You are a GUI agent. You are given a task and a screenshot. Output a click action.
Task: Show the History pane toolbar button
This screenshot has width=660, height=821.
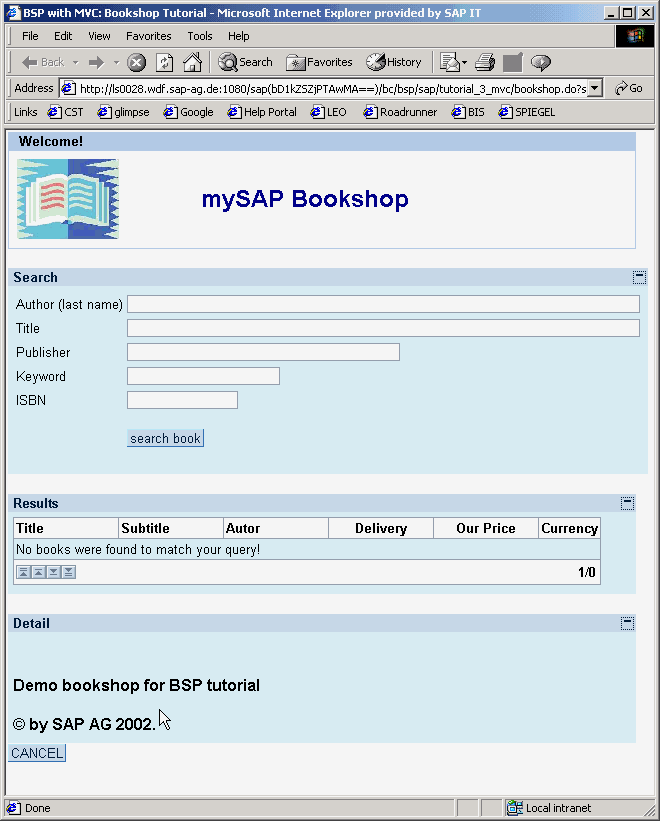[394, 62]
